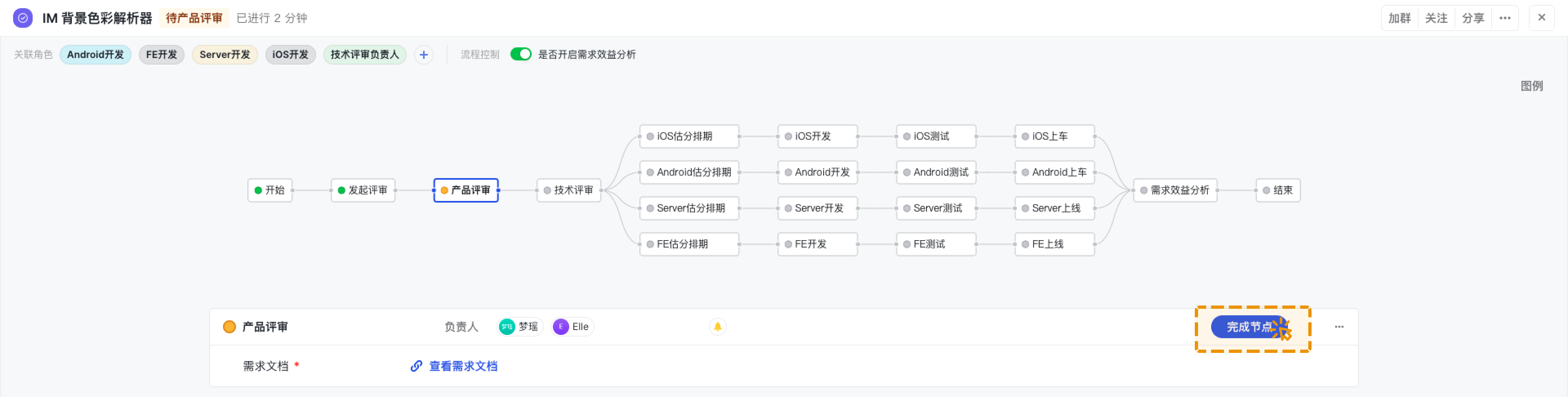
Task: Select the 技术评审负责人 role tag
Action: [x=365, y=55]
